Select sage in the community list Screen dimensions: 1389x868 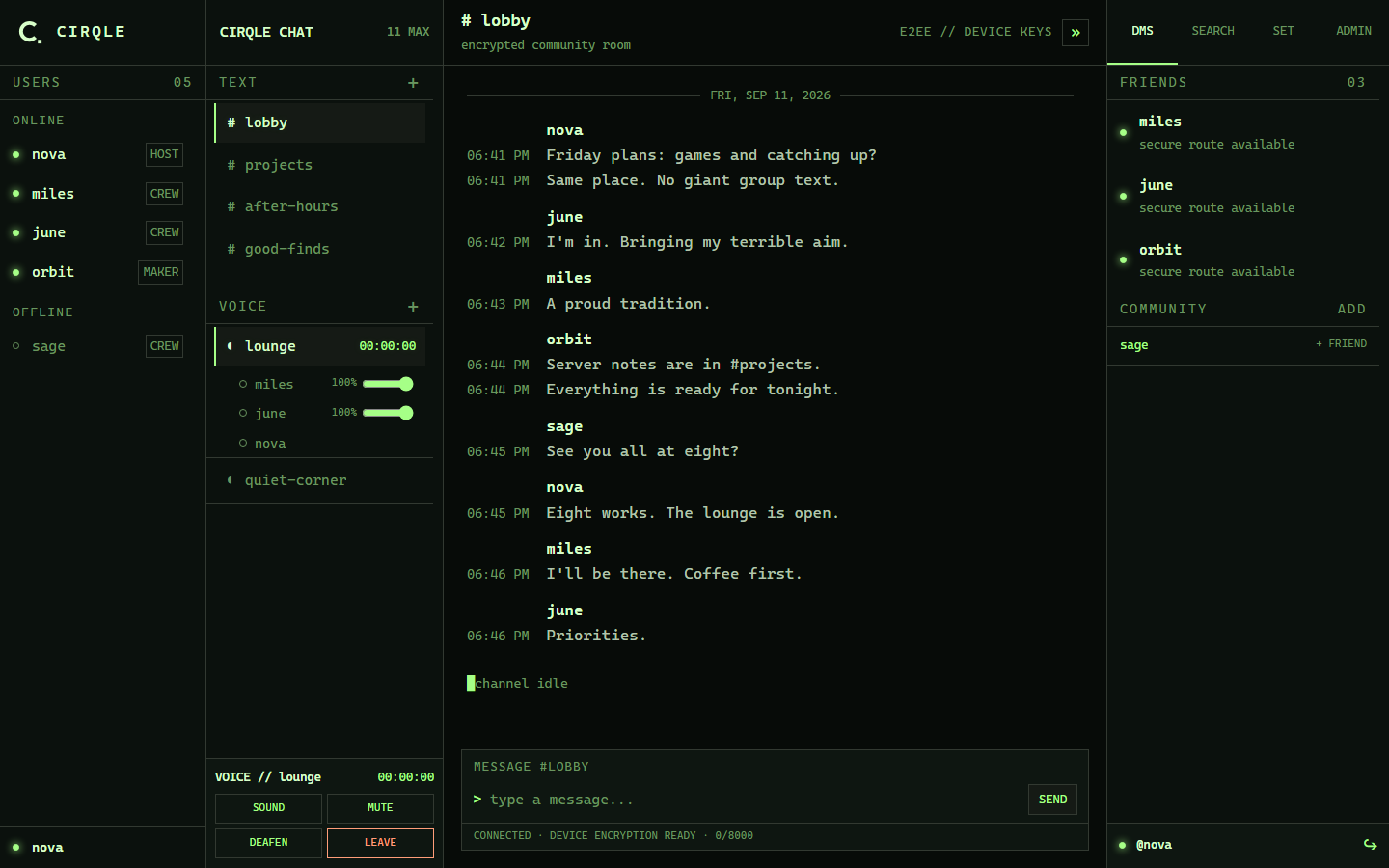coord(1134,345)
